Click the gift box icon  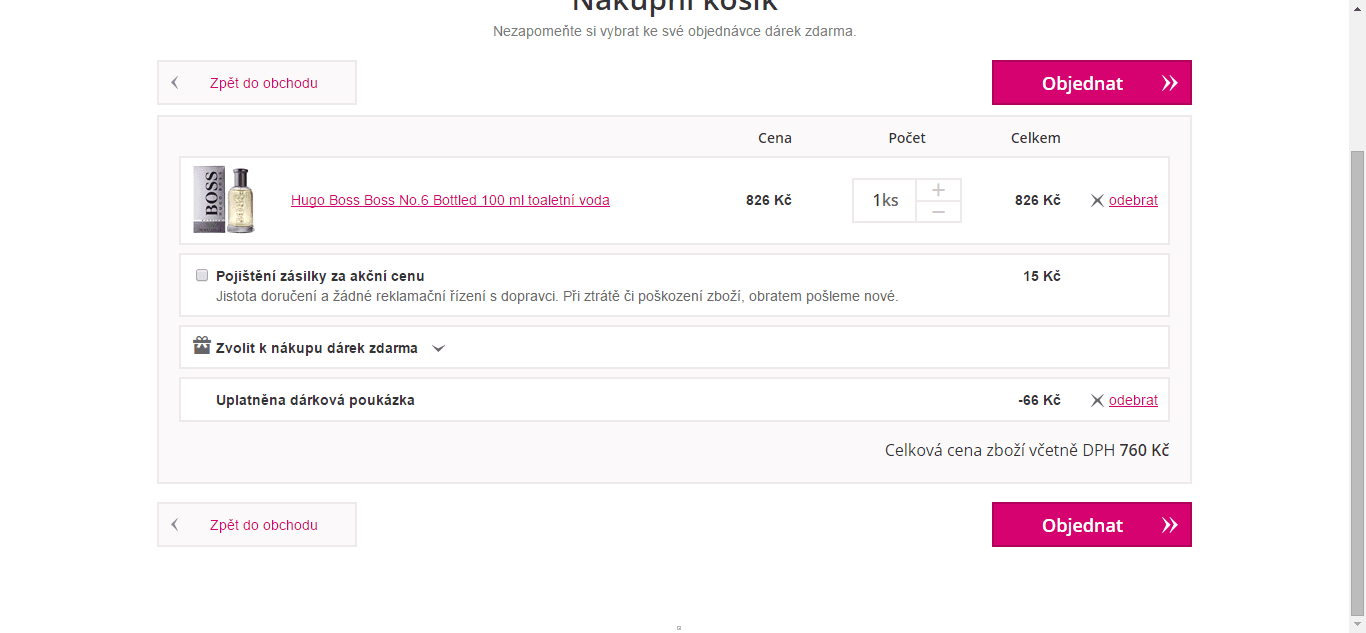click(202, 346)
